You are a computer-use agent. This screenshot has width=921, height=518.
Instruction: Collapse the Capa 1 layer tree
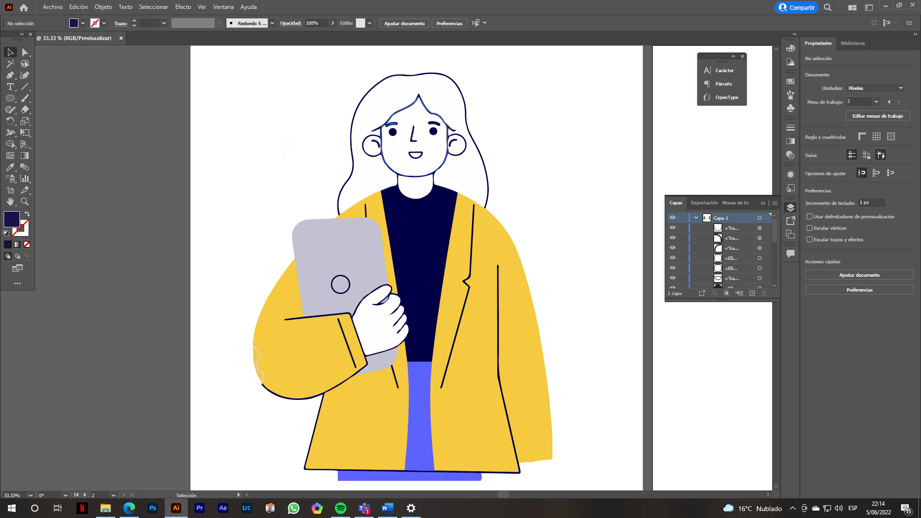pos(696,217)
